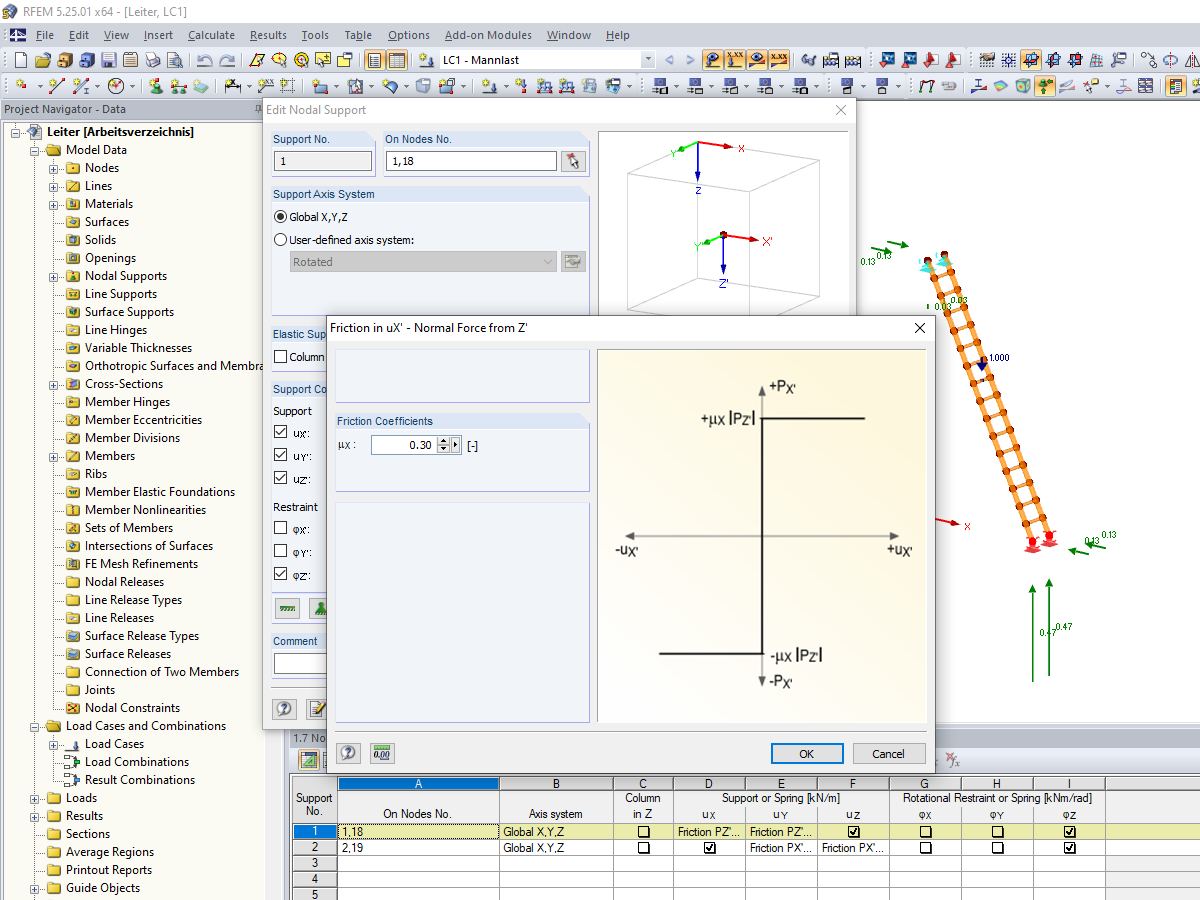Image resolution: width=1200 pixels, height=900 pixels.
Task: Open the LC1 - Mannlast load case dropdown
Action: (x=647, y=60)
